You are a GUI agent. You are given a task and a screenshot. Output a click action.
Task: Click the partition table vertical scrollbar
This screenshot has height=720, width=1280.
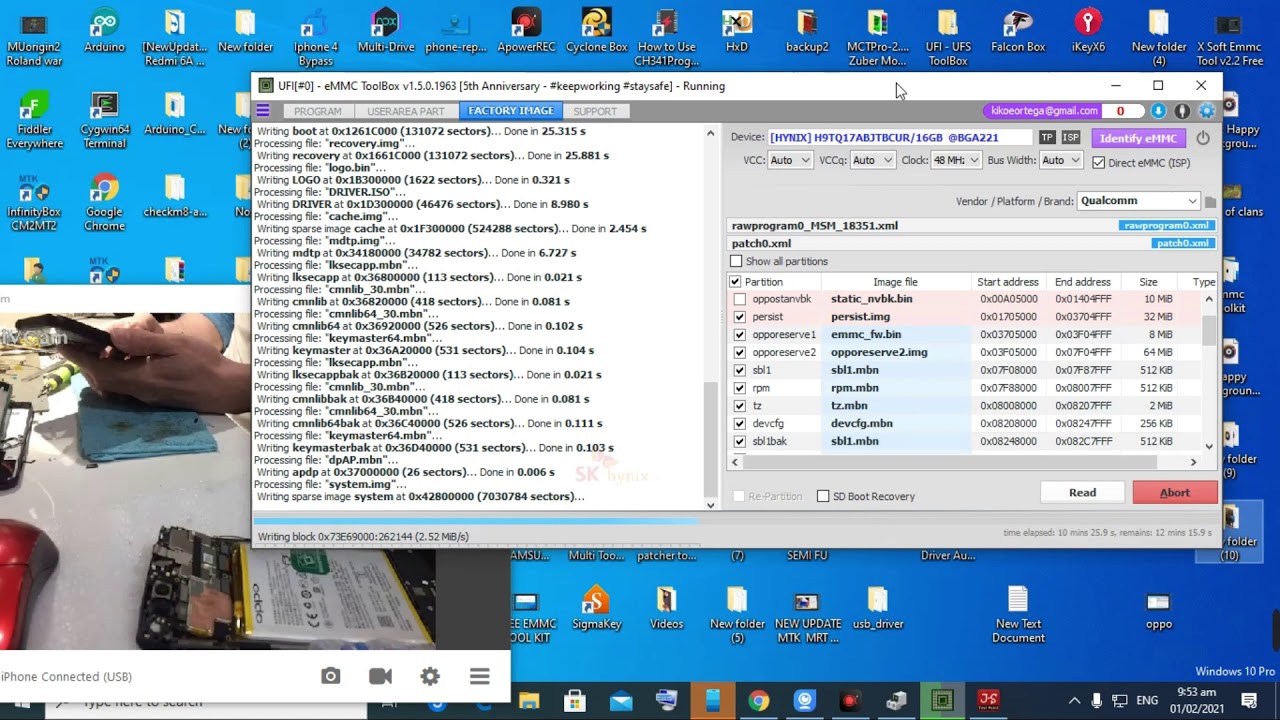click(1209, 372)
